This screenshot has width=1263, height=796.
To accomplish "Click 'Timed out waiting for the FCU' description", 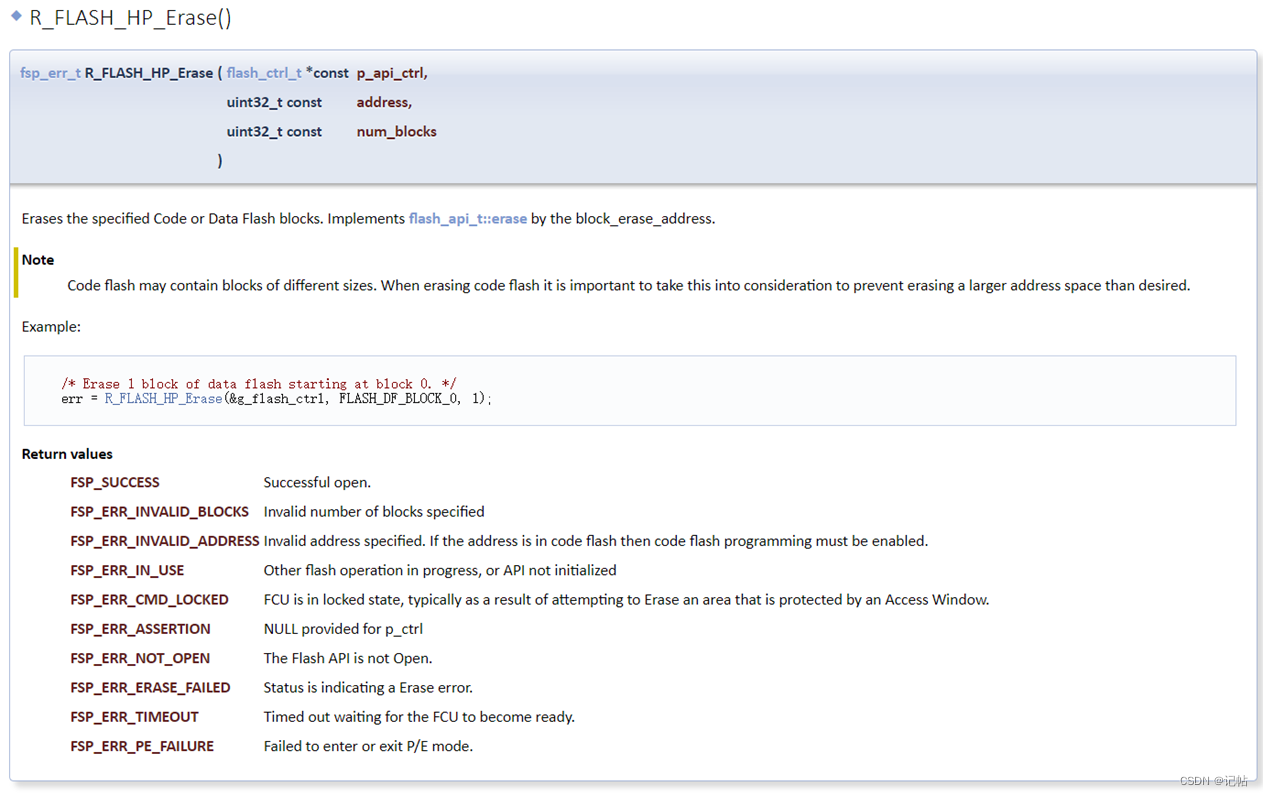I will pos(419,717).
